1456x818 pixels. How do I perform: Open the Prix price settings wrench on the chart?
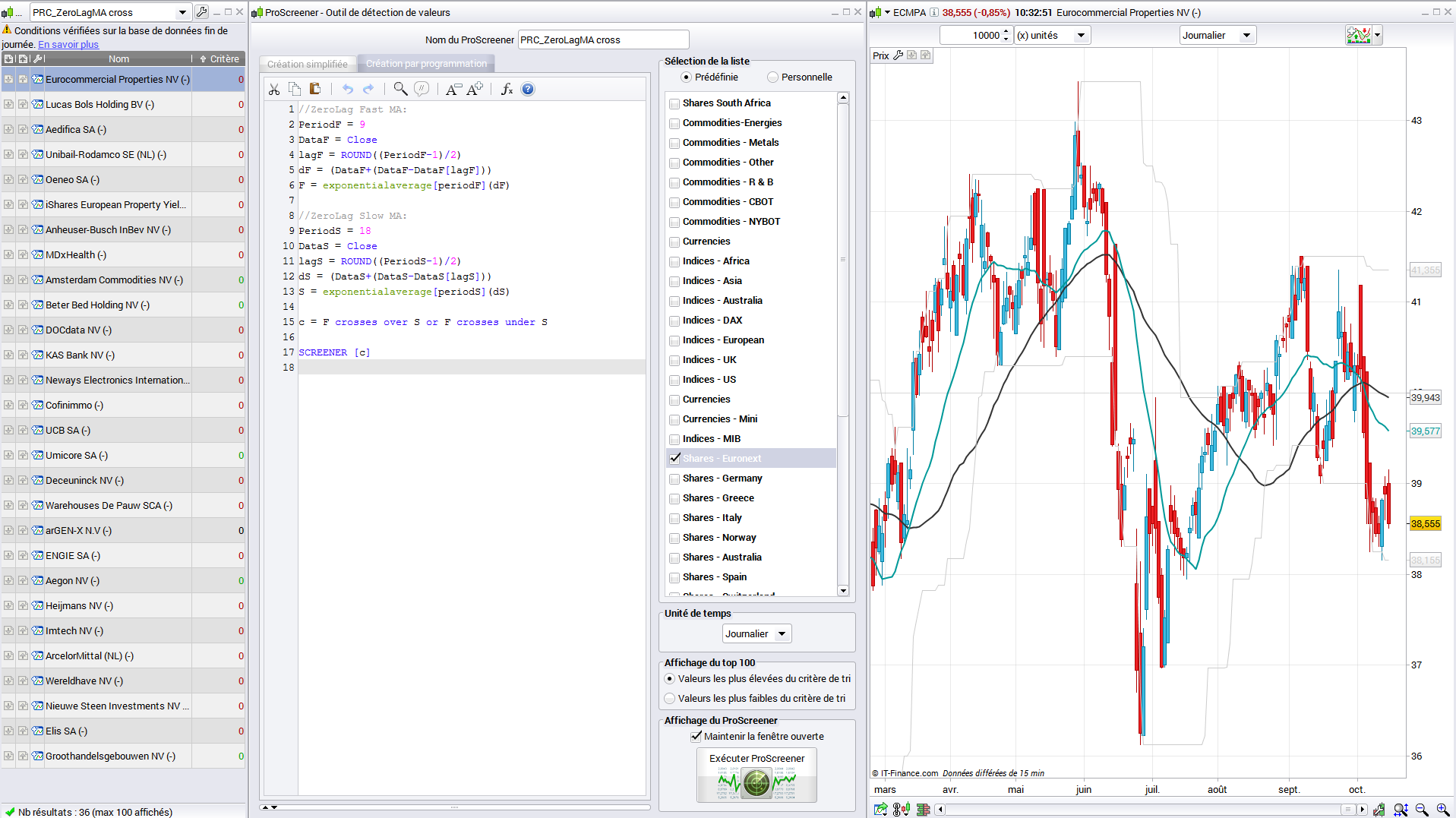point(899,55)
